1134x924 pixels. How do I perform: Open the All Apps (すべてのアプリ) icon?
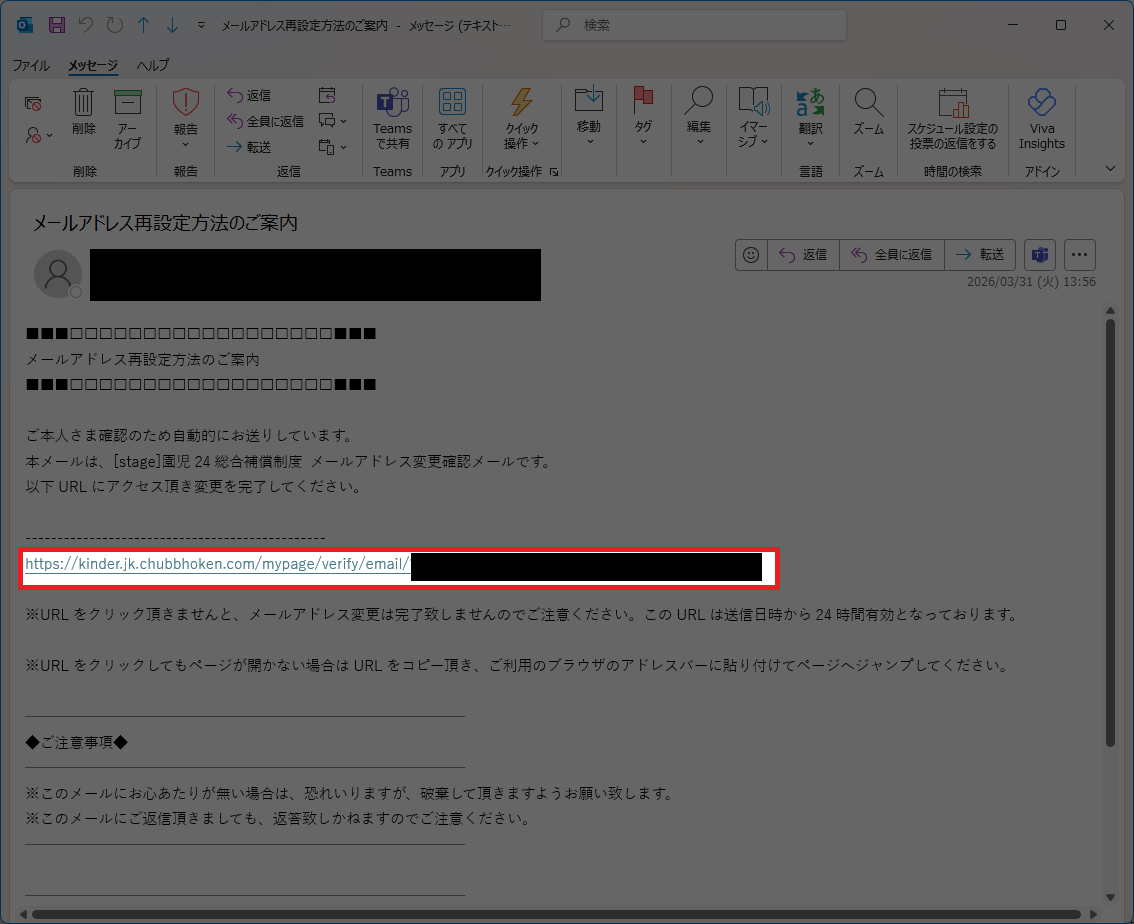coord(452,104)
